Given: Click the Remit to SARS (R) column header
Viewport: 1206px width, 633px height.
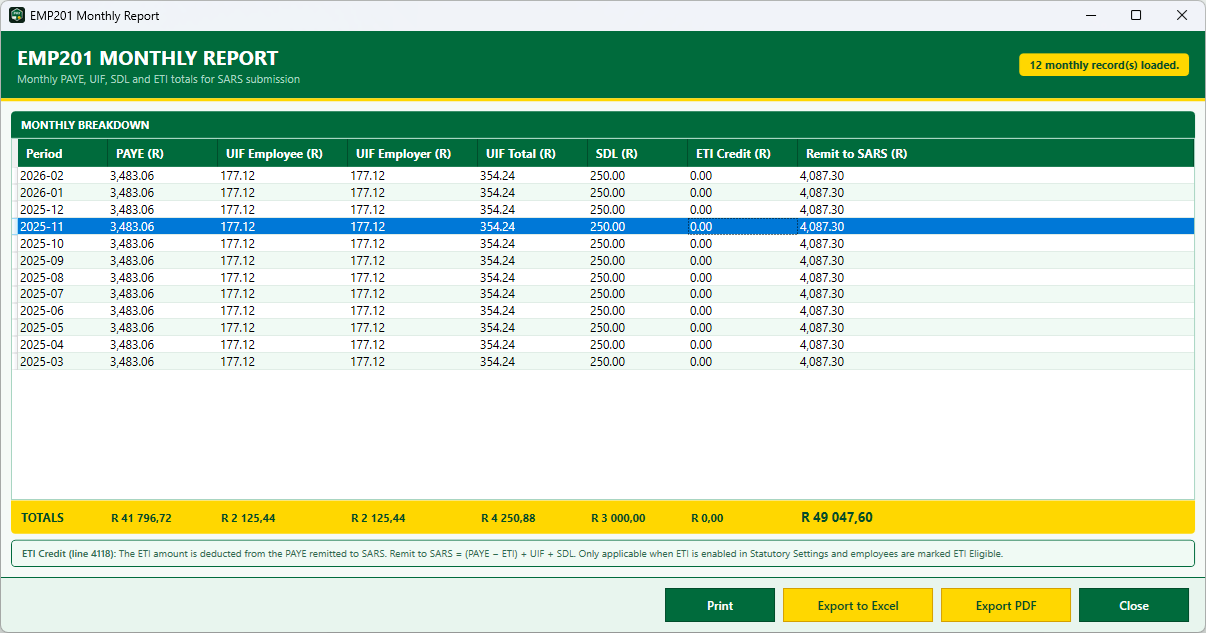Looking at the screenshot, I should tap(996, 153).
